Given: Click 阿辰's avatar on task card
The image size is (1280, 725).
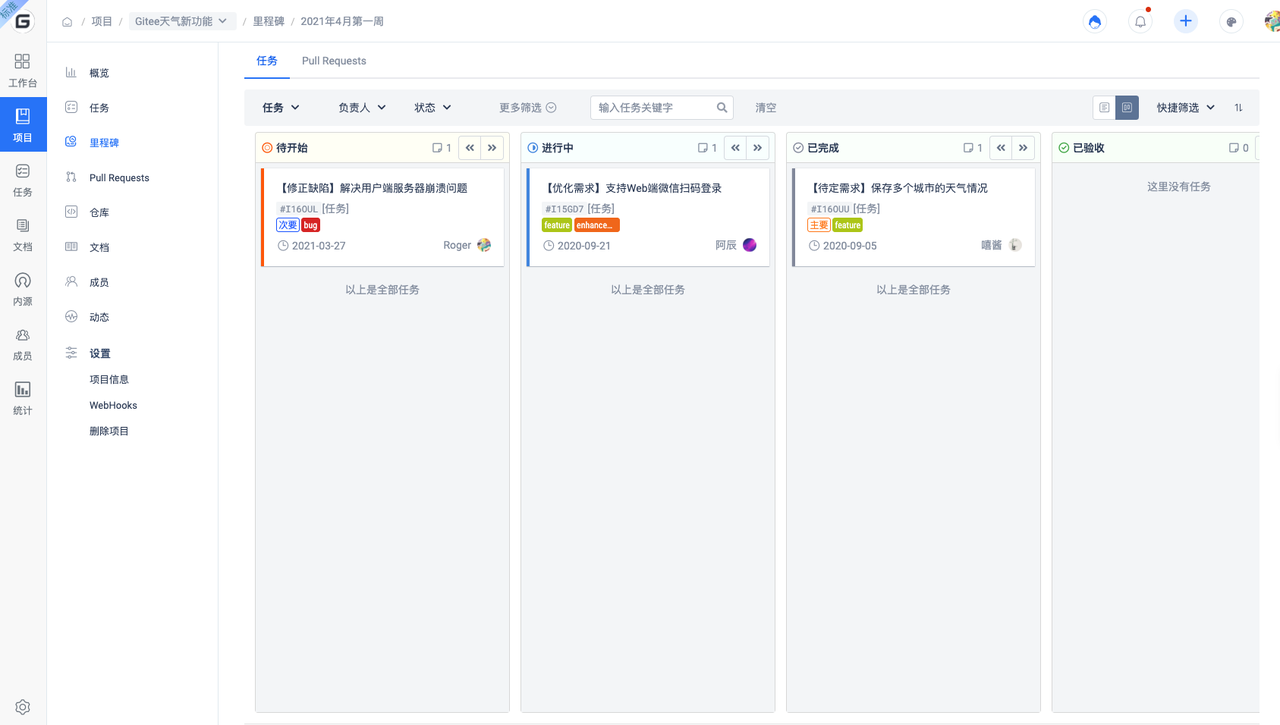Looking at the screenshot, I should [x=749, y=245].
